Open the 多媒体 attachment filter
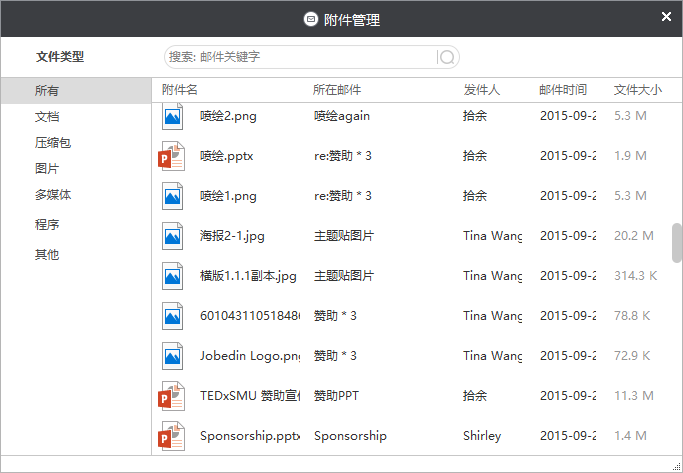Screen dimensions: 683x473 click(x=53, y=195)
